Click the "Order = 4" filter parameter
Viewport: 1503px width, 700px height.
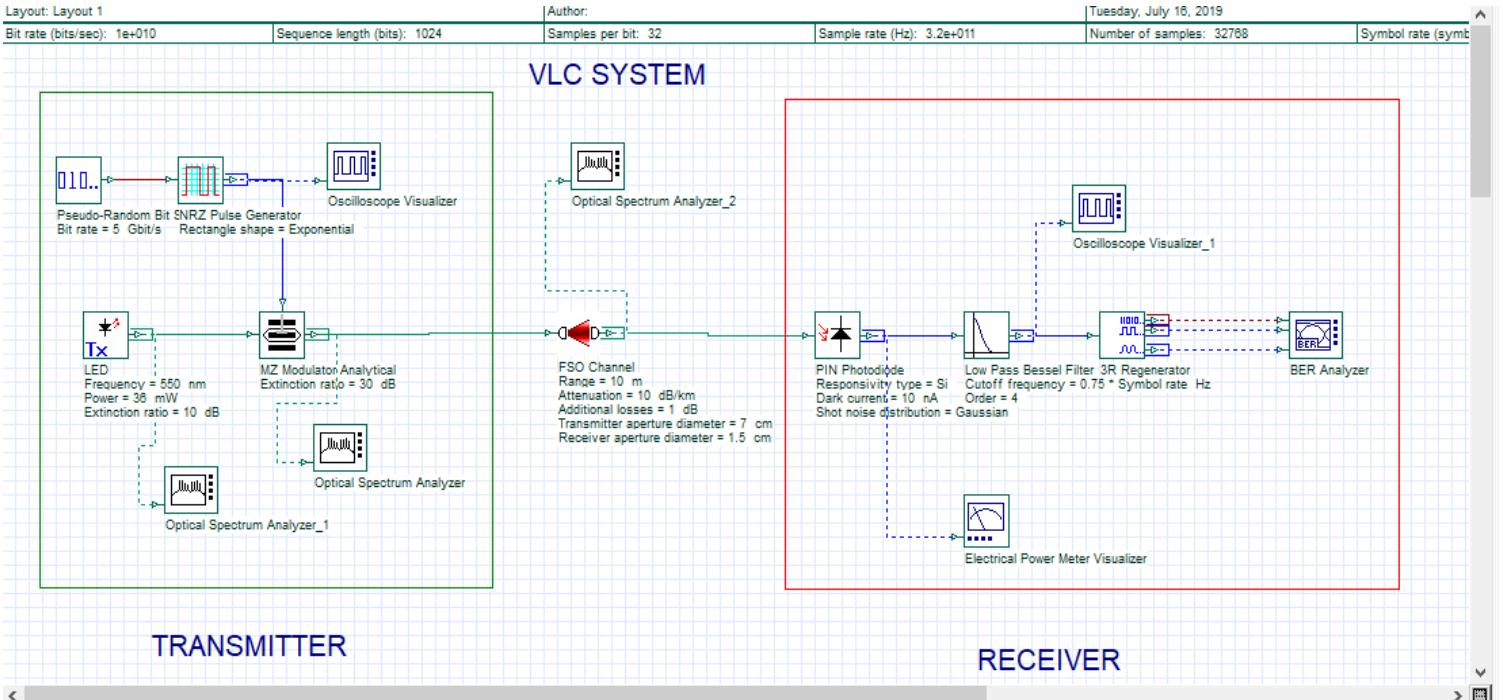[992, 398]
